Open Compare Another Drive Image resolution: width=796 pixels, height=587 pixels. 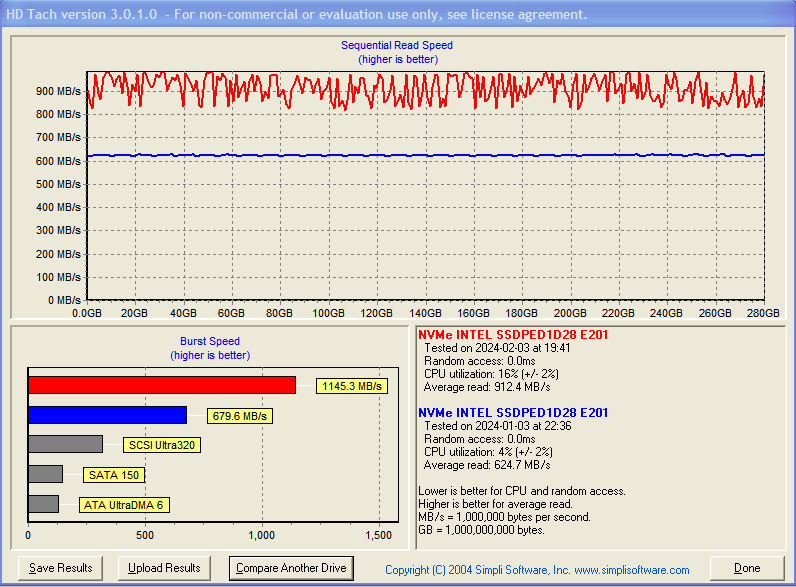click(x=291, y=568)
